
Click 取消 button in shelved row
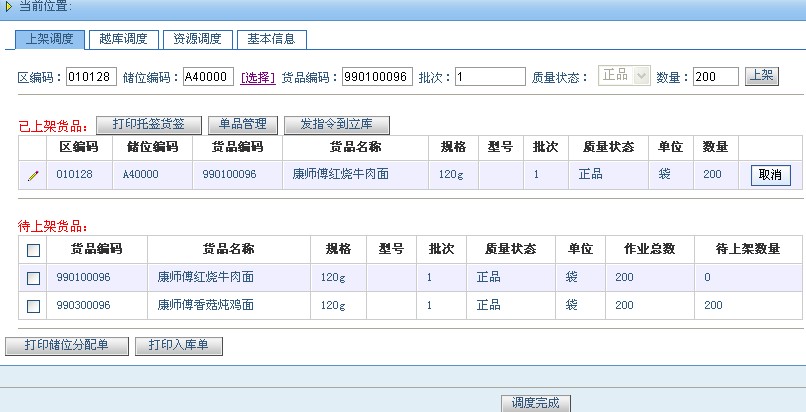click(771, 175)
